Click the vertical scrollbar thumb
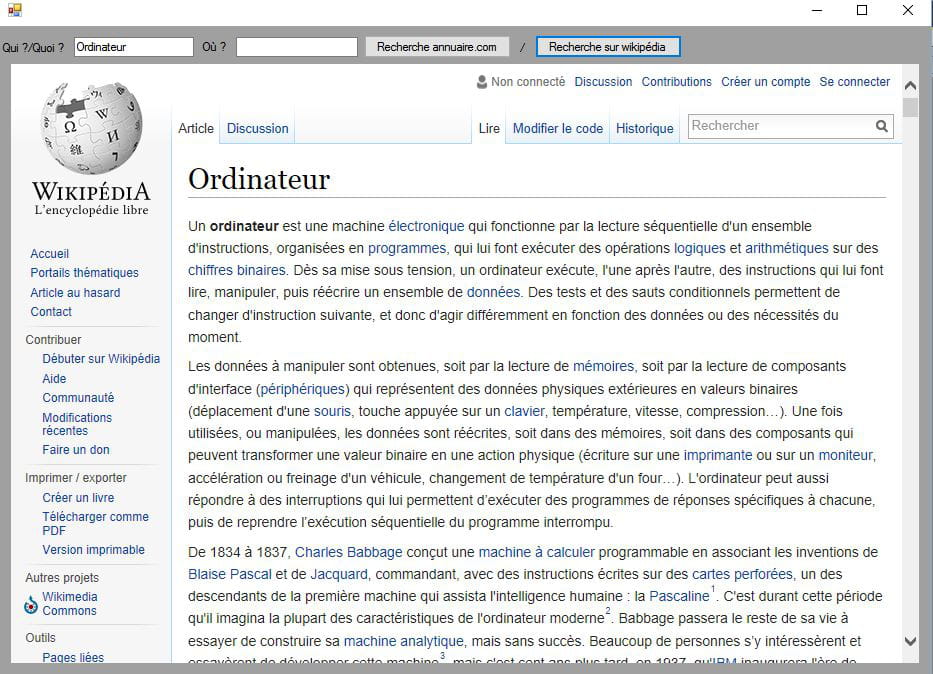 click(x=910, y=107)
